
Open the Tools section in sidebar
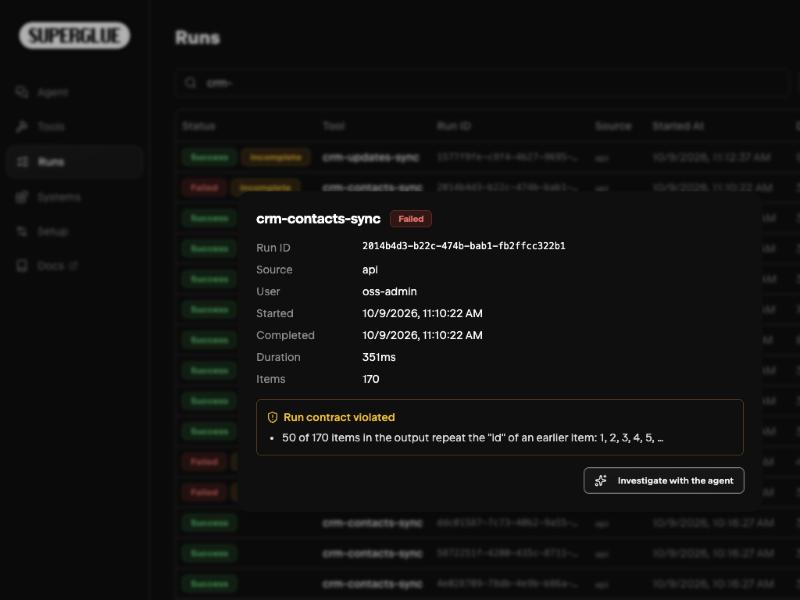(x=74, y=127)
